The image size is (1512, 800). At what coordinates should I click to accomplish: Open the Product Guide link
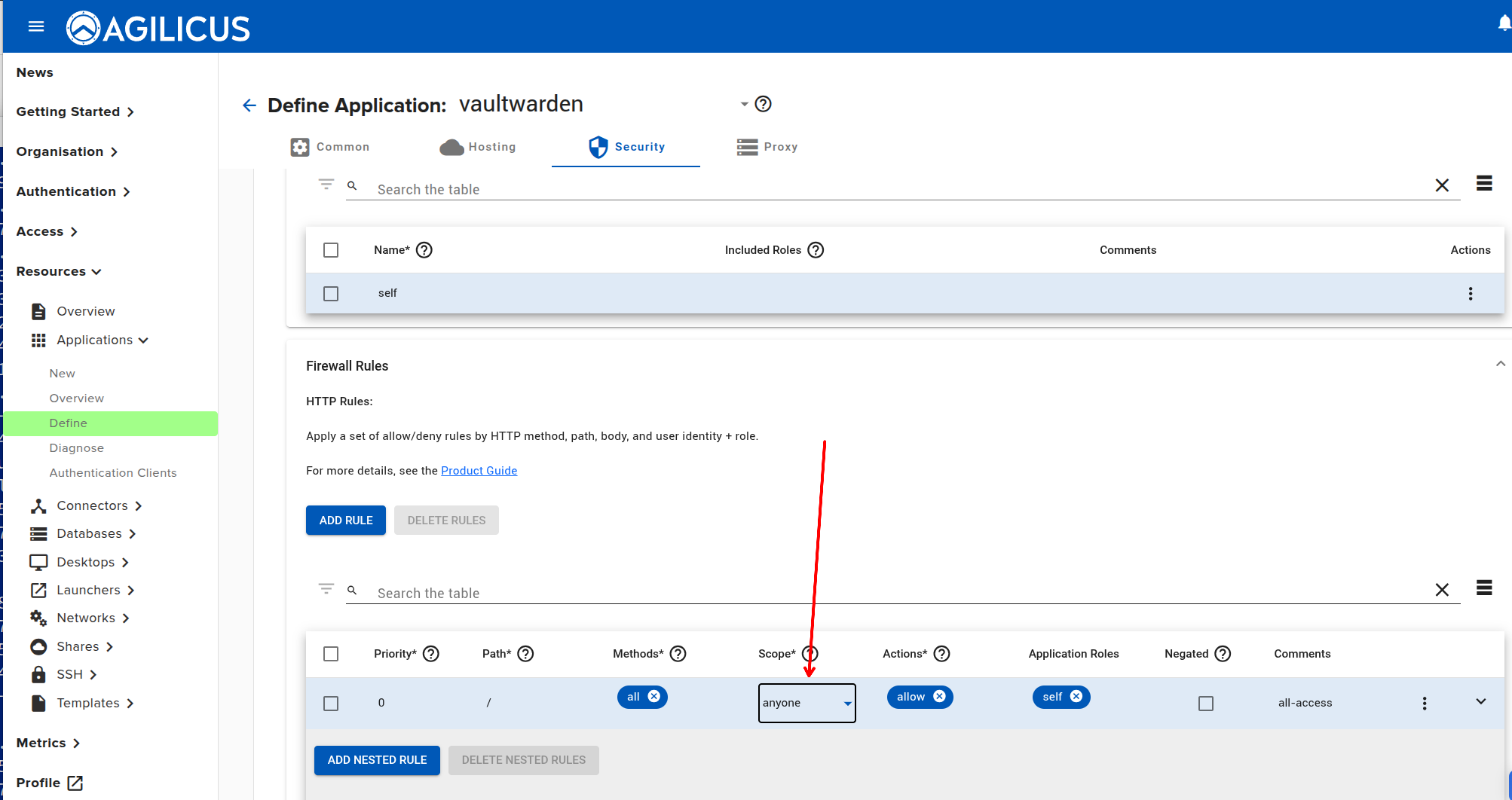point(479,471)
